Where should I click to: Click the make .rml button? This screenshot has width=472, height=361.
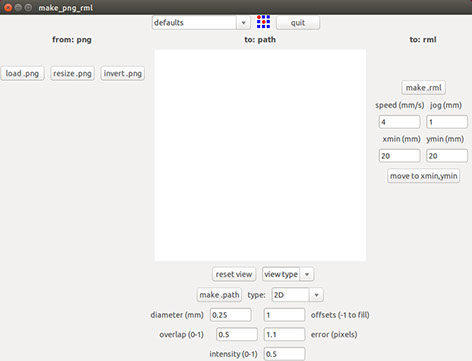click(424, 88)
